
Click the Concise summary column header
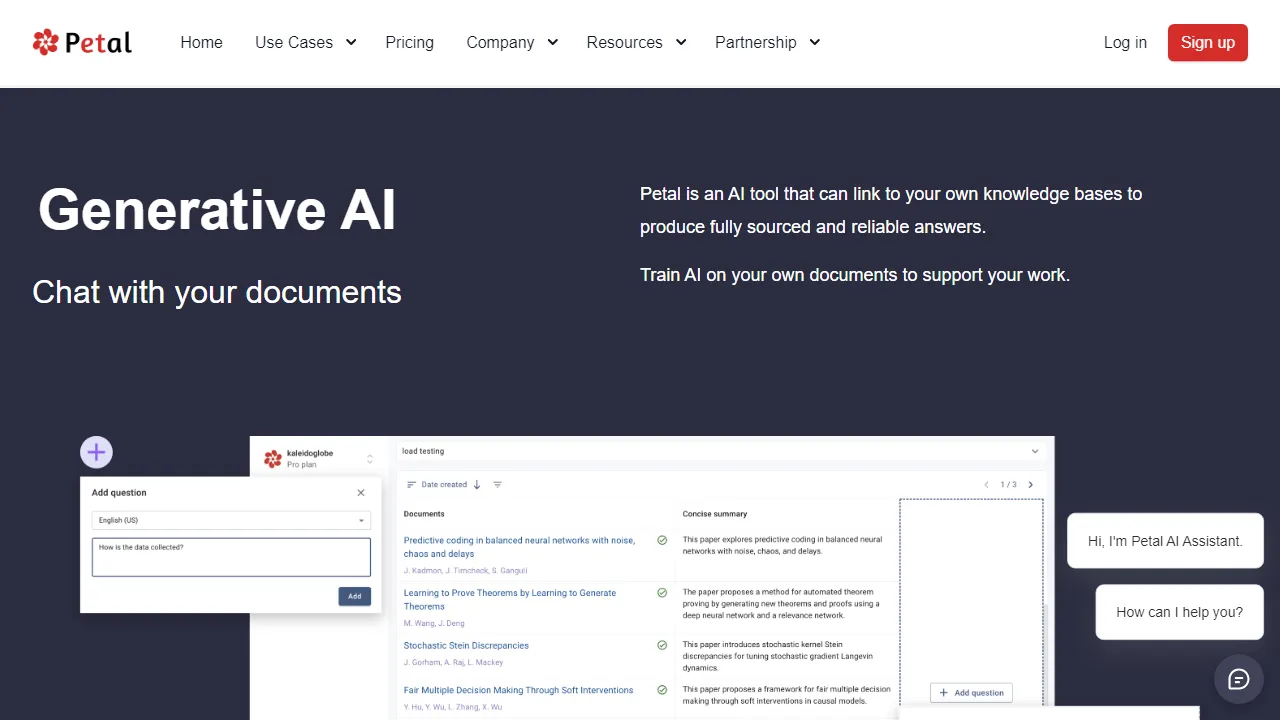tap(715, 514)
